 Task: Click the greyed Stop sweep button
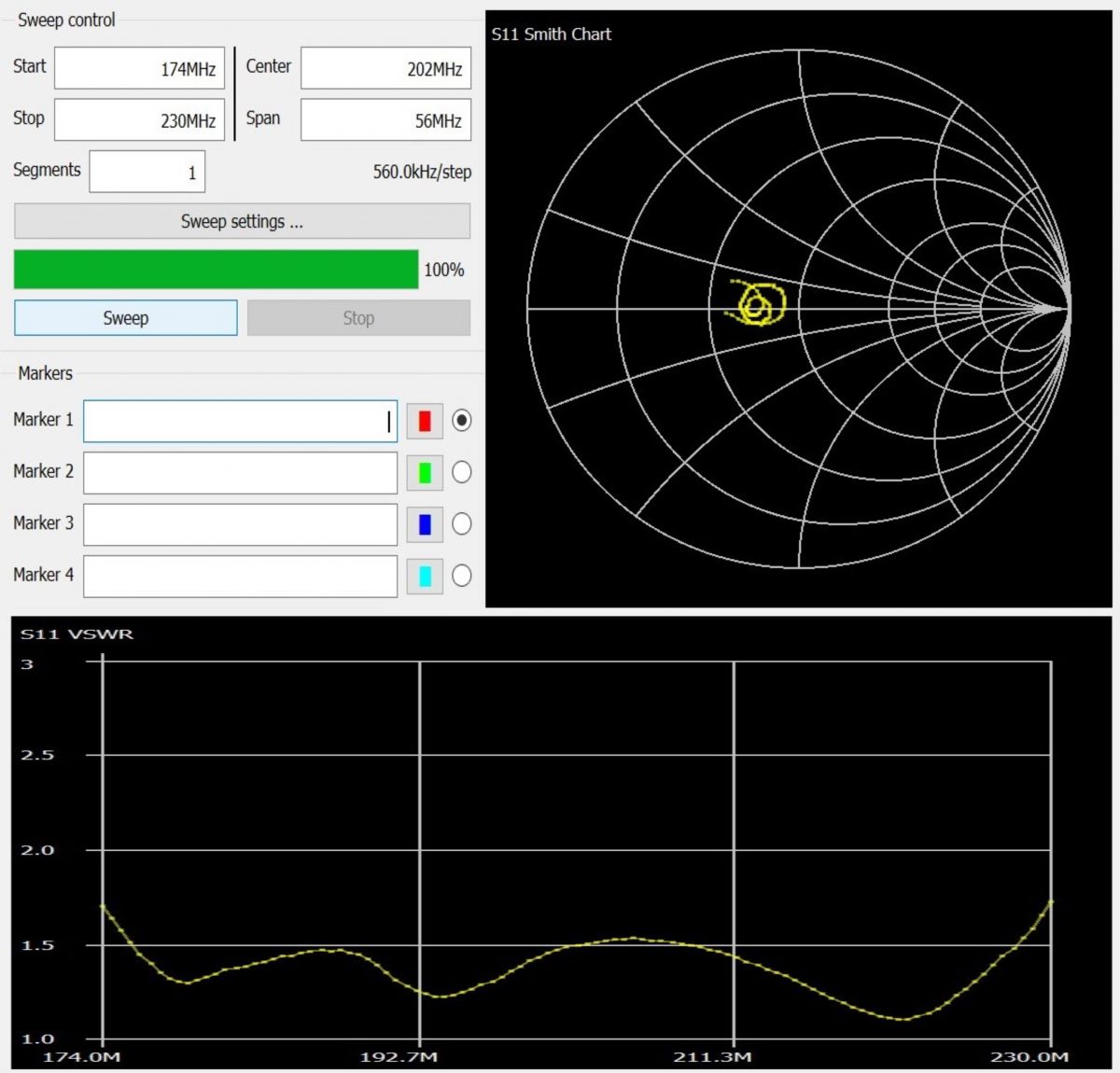358,317
